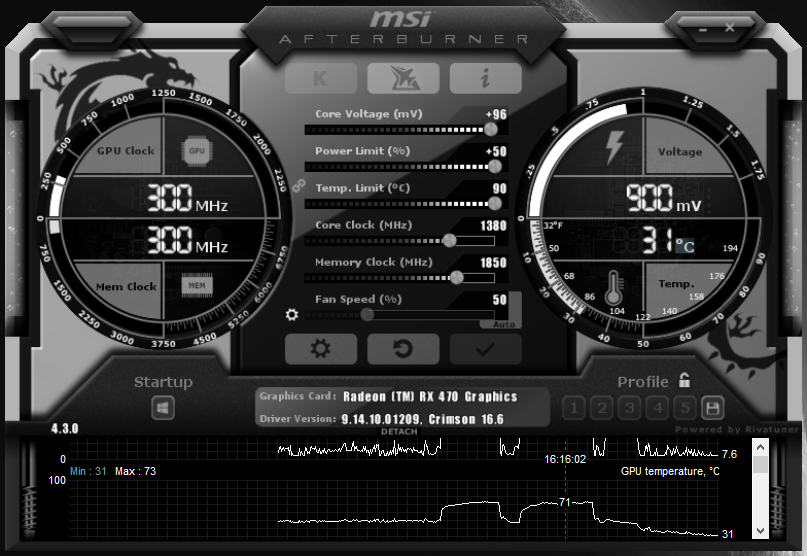The height and width of the screenshot is (556, 807).
Task: Select profile slot 5
Action: [685, 408]
